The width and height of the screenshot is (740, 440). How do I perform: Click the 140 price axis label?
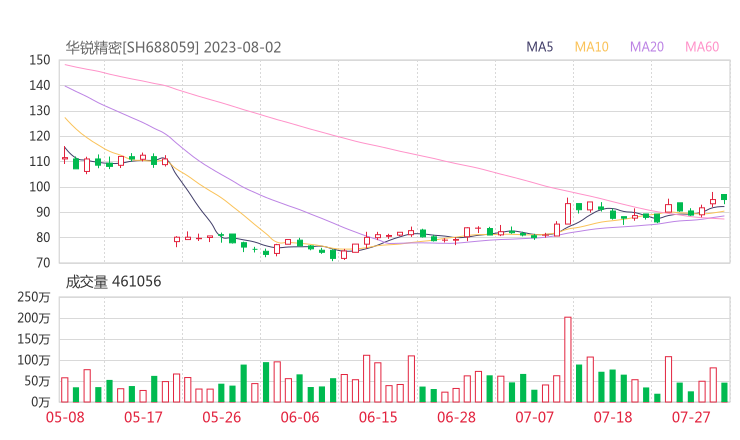pyautogui.click(x=40, y=85)
